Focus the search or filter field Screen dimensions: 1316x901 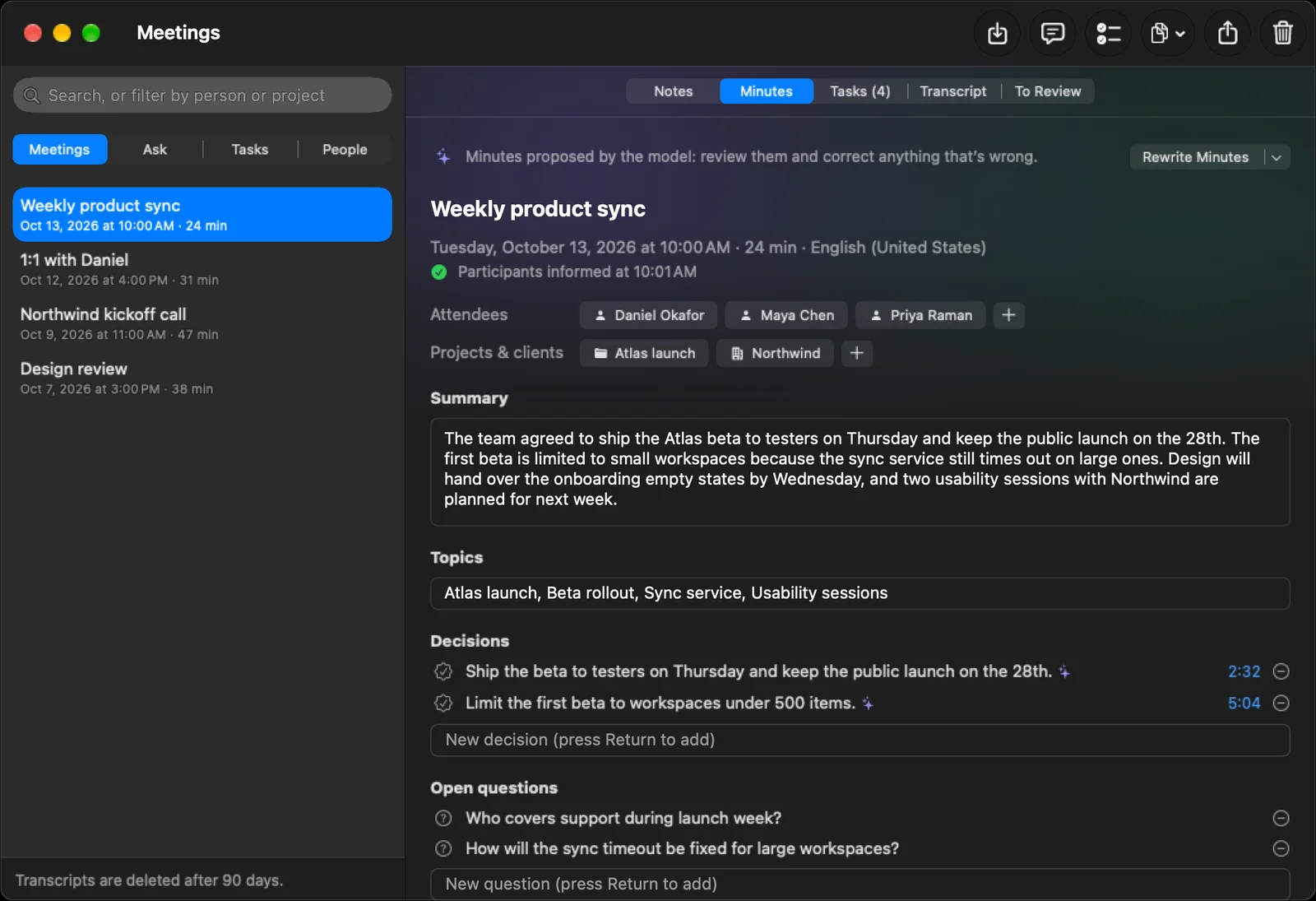coord(202,95)
